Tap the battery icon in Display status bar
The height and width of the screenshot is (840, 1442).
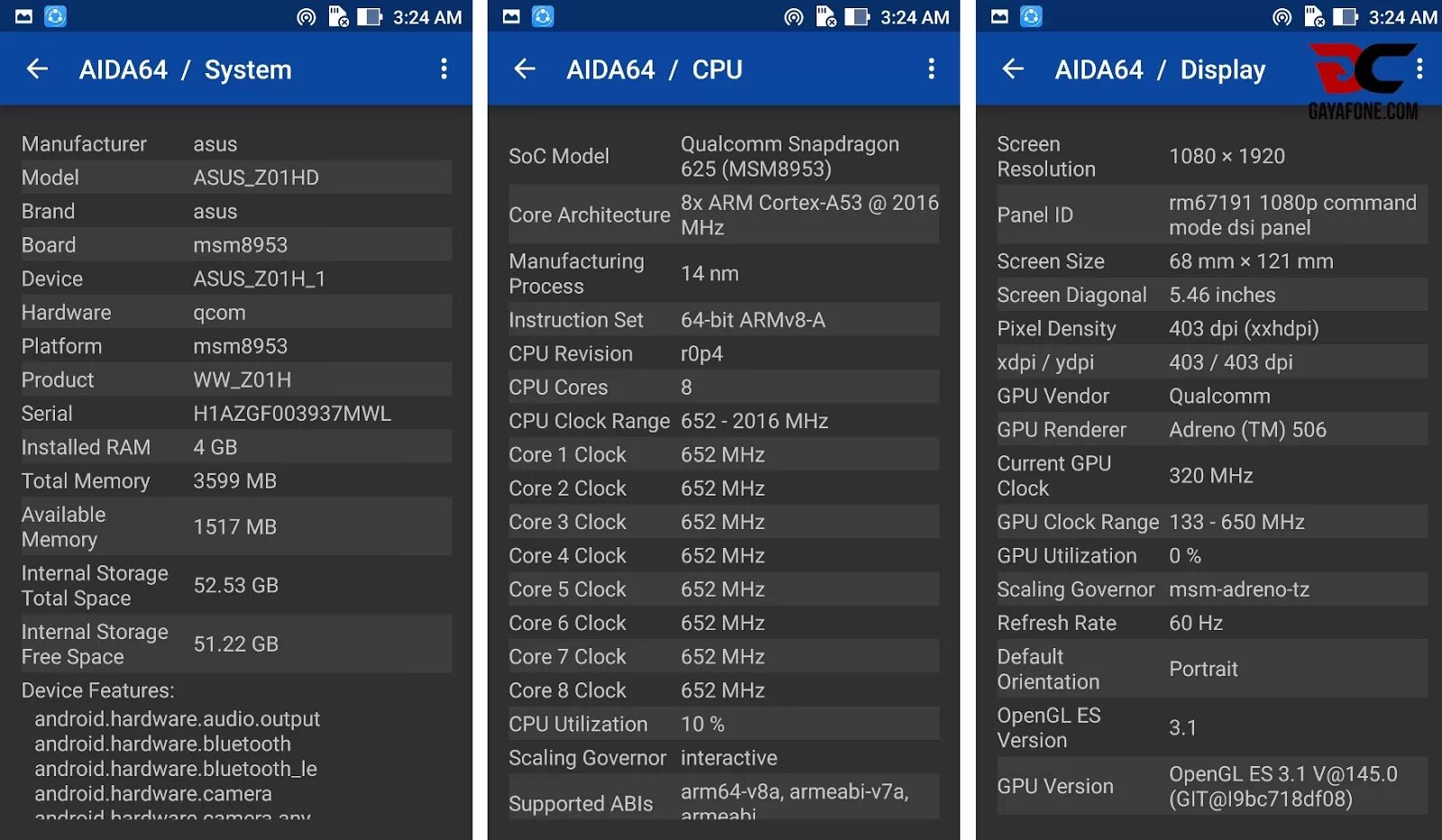pyautogui.click(x=1345, y=16)
